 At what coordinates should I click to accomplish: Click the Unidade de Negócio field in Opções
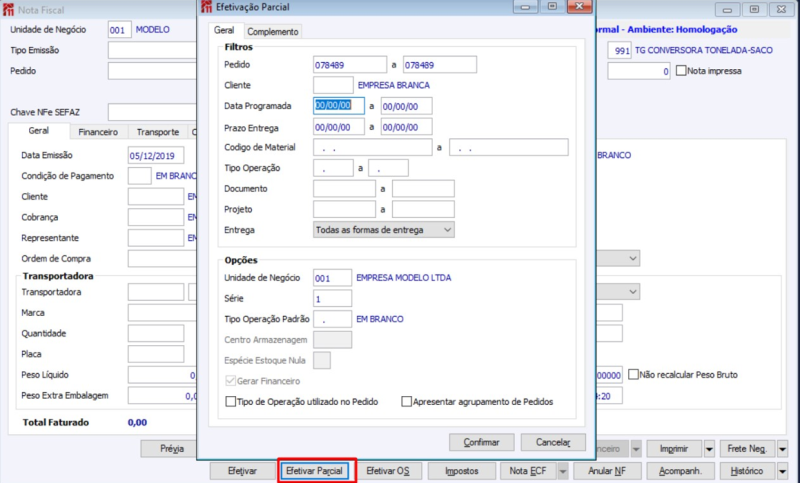point(332,278)
